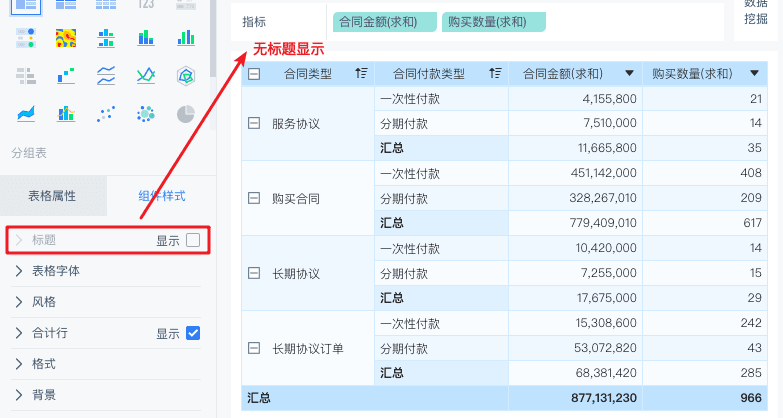
Task: Choose the multi-series line chart icon
Action: click(x=146, y=76)
